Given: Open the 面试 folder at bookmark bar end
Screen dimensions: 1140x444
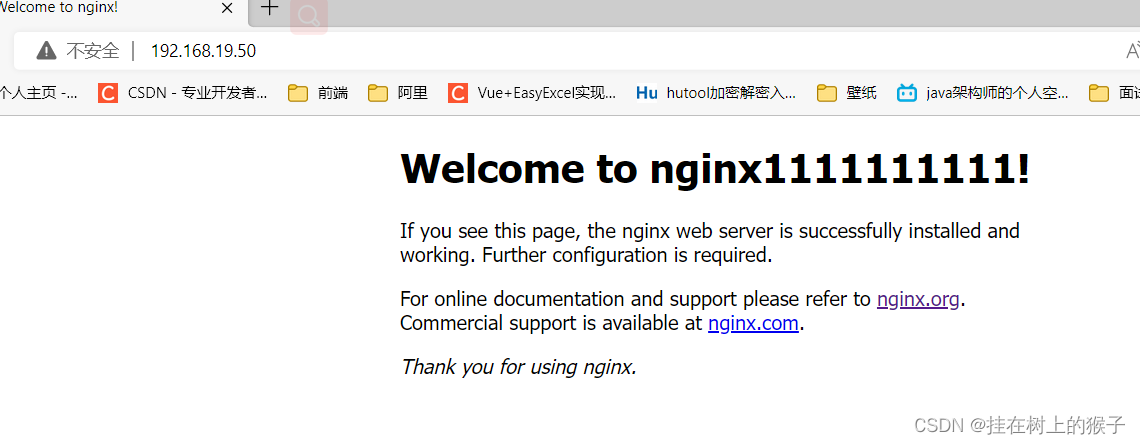Looking at the screenshot, I should pyautogui.click(x=1114, y=93).
